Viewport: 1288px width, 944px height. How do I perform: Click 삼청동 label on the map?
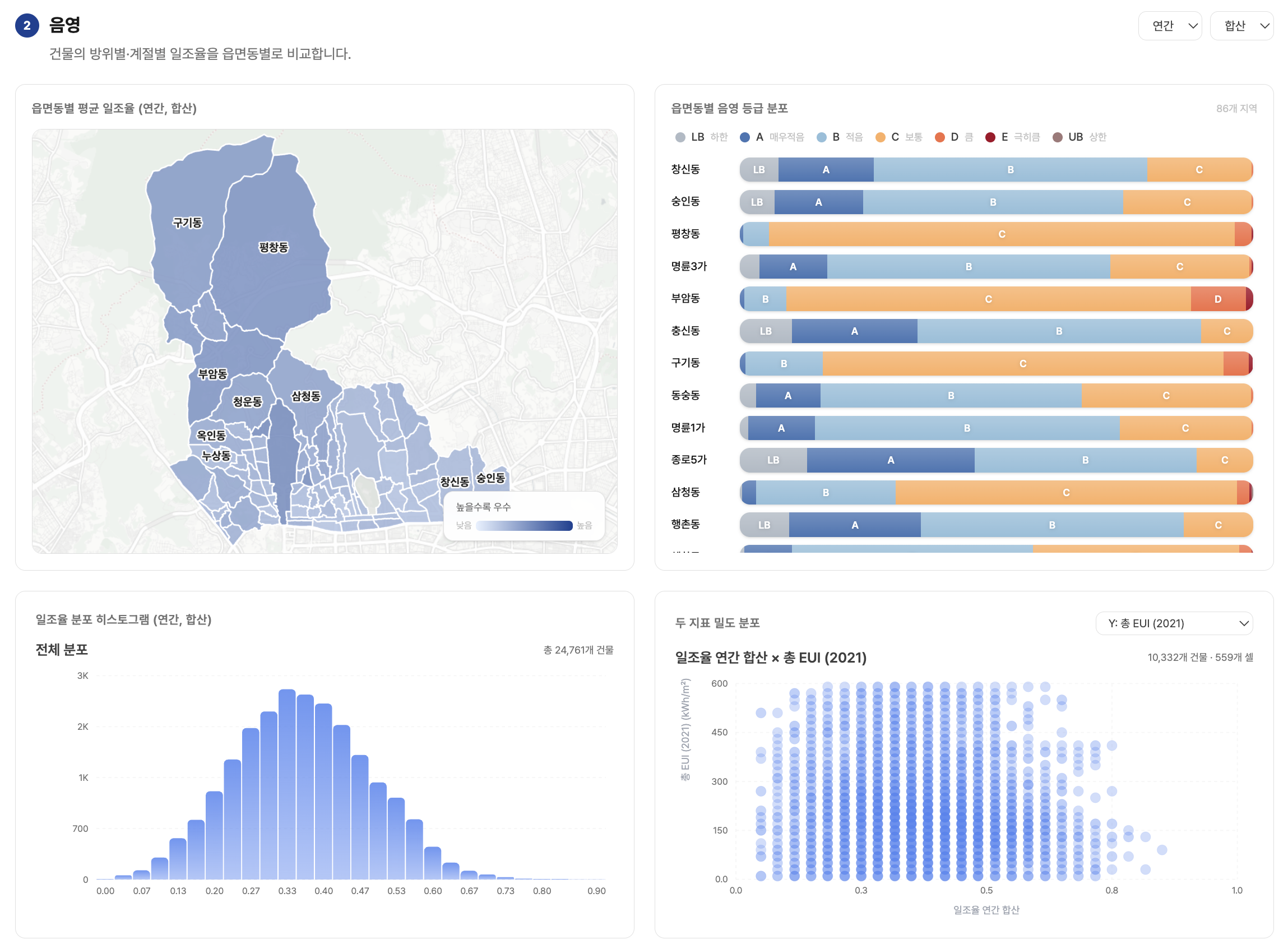pos(305,396)
